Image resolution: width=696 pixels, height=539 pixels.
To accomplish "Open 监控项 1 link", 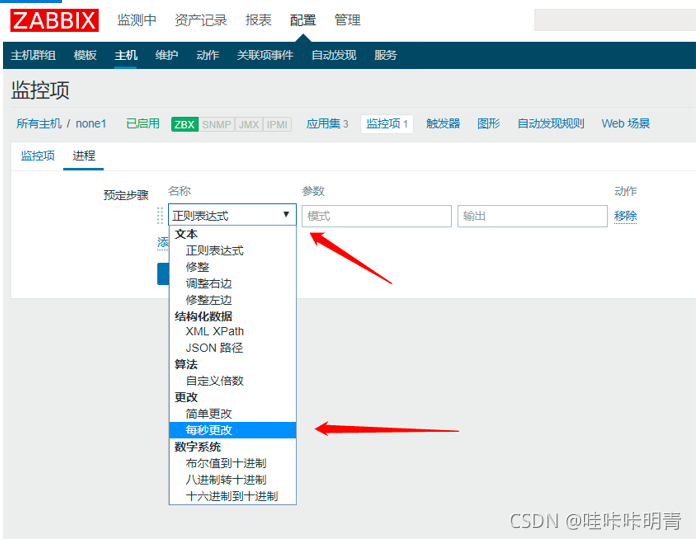I will (x=387, y=124).
